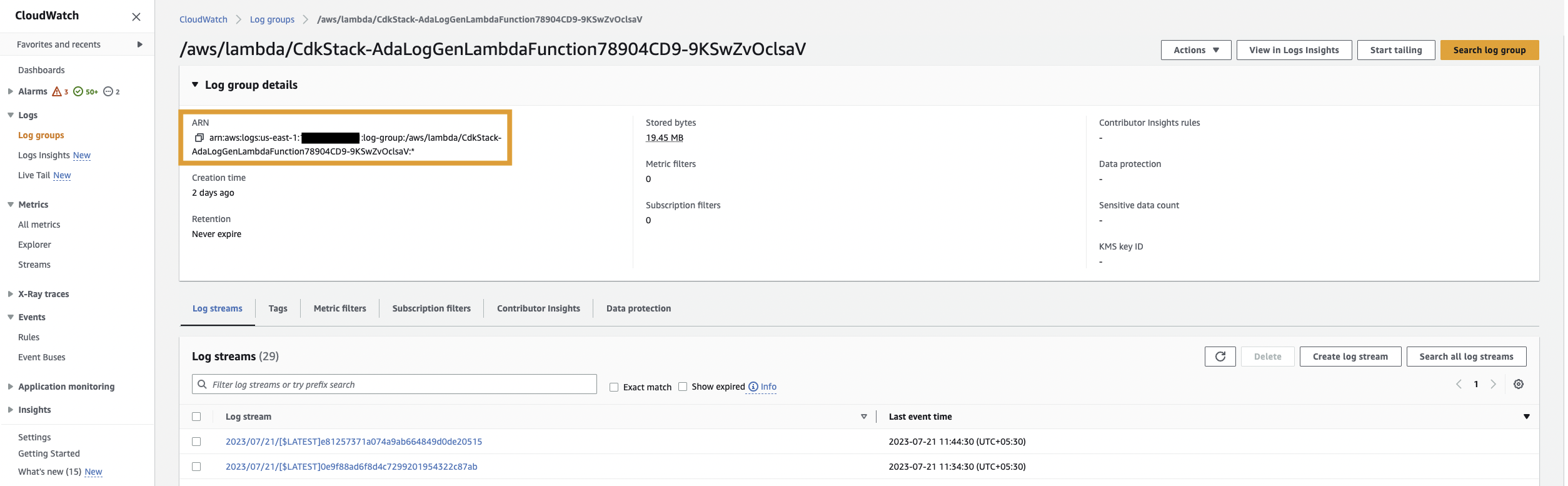Click CloudWatch breadcrumb link
This screenshot has height=486, width=1568.
pos(203,19)
